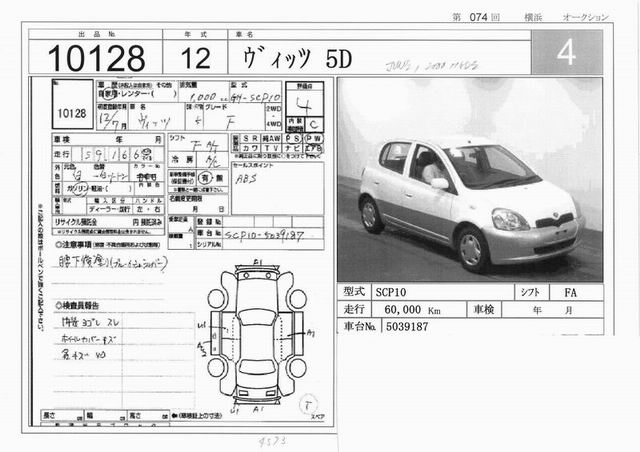Select the circled PS equipment box
Viewport: 640px width, 452px height.
[293, 139]
